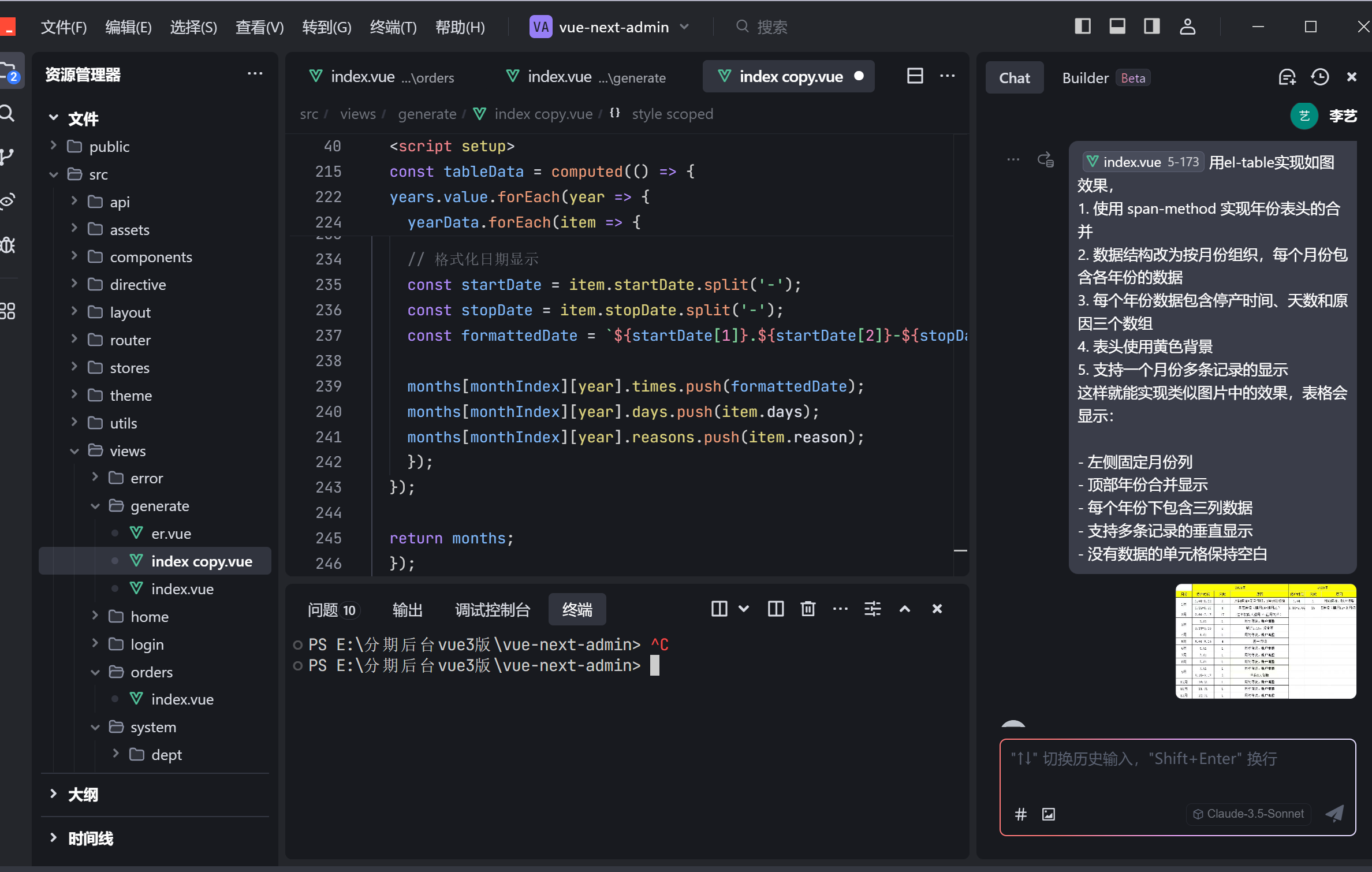1372x872 pixels.
Task: Click the trash icon to kill terminal
Action: pos(808,609)
